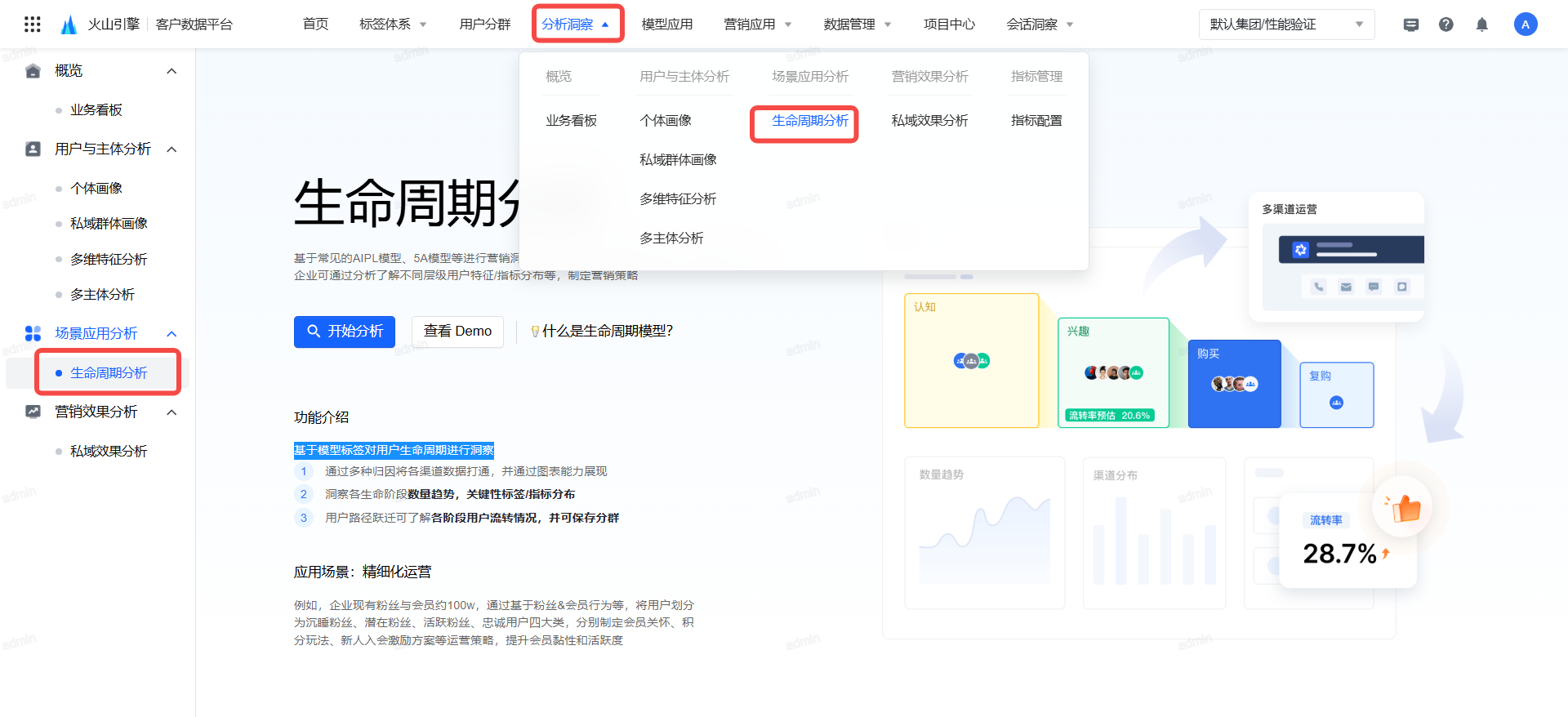This screenshot has width=1568, height=717.
Task: Select 私域效果分析 in the sidebar
Action: (x=109, y=452)
